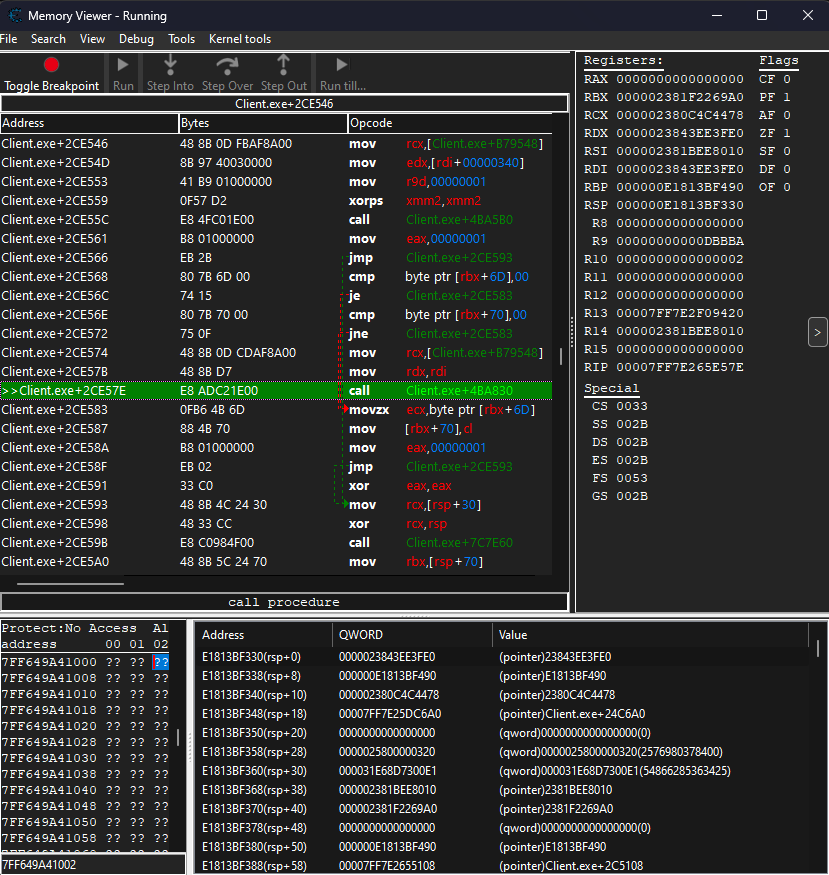The height and width of the screenshot is (875, 829).
Task: Click the Step Over icon
Action: click(227, 65)
